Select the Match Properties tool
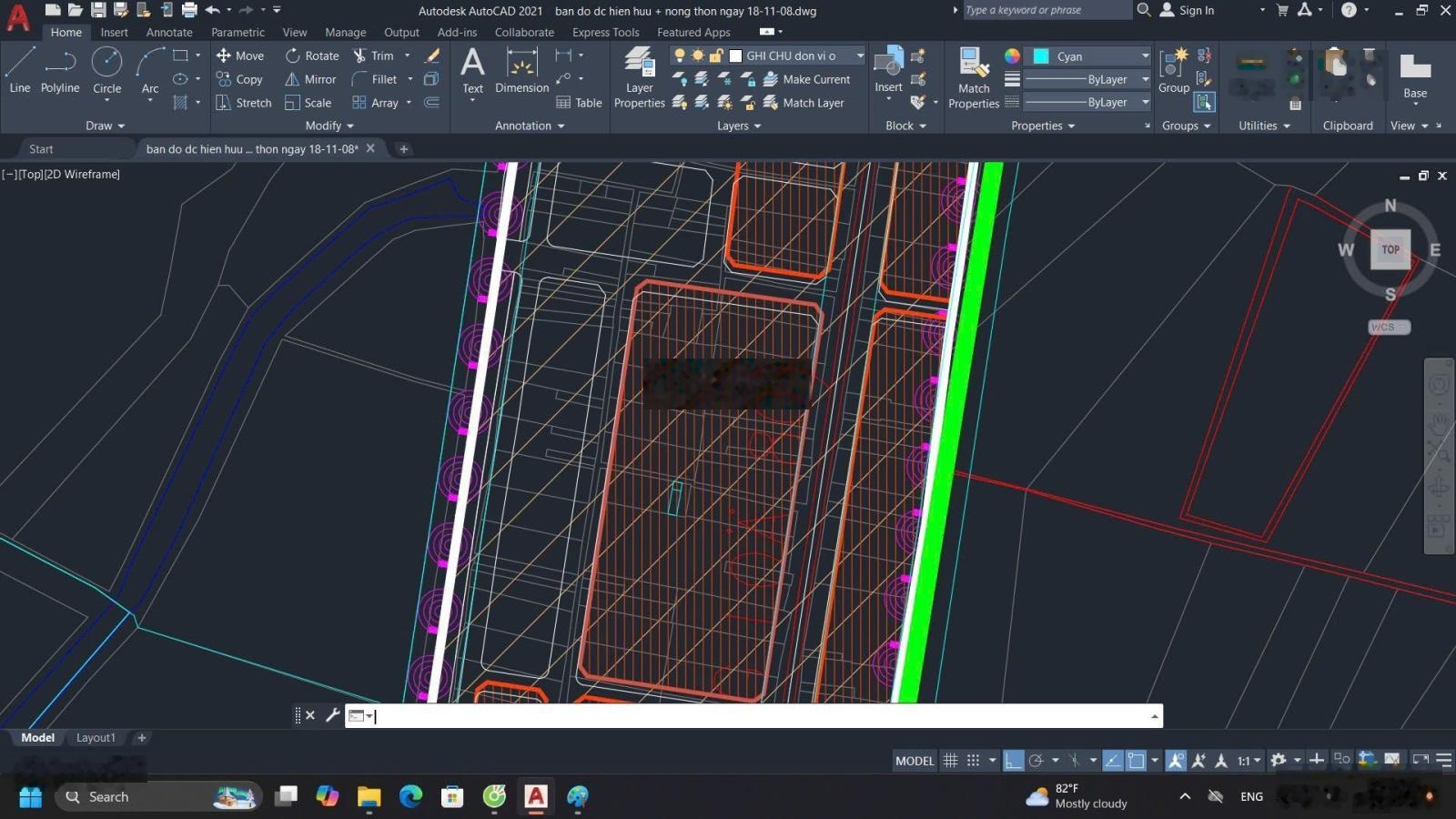The width and height of the screenshot is (1456, 819). point(973,79)
